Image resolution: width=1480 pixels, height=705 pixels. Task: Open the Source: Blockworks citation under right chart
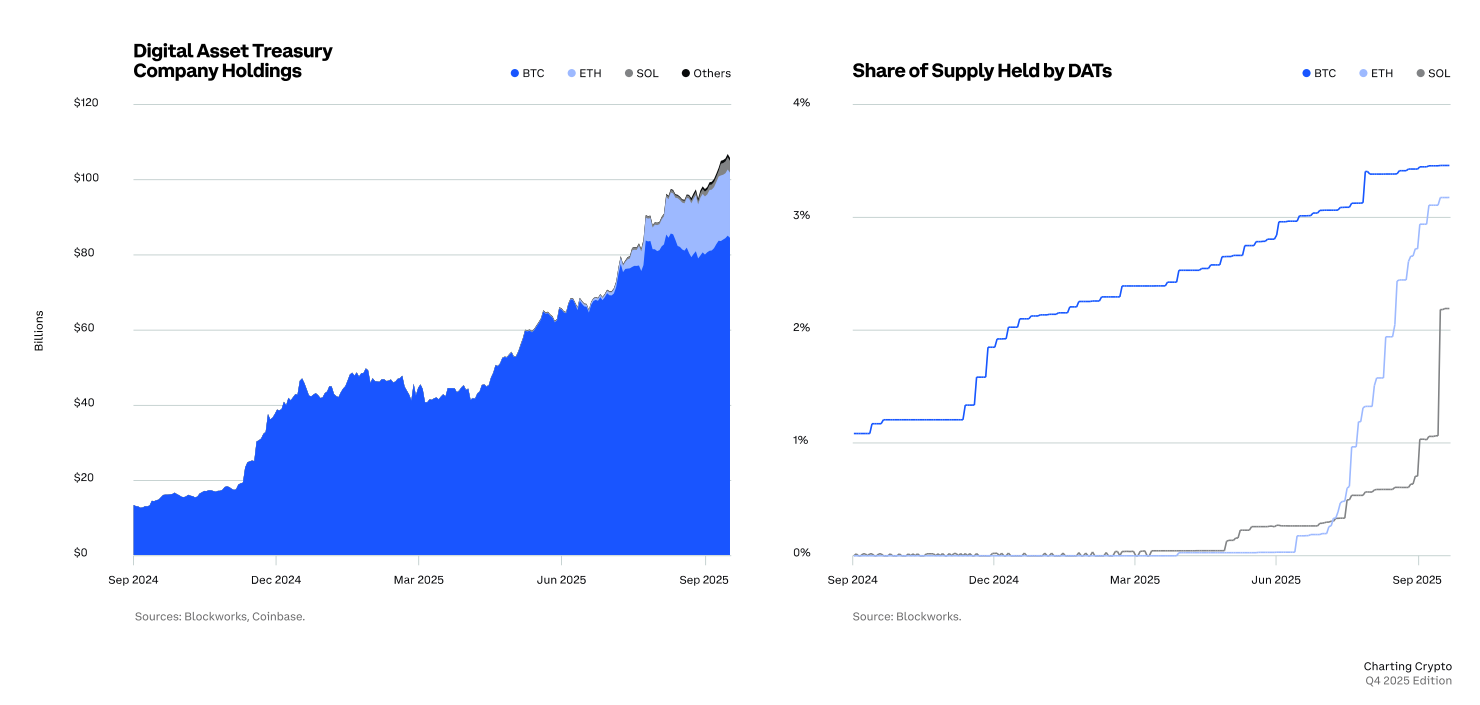pos(906,617)
